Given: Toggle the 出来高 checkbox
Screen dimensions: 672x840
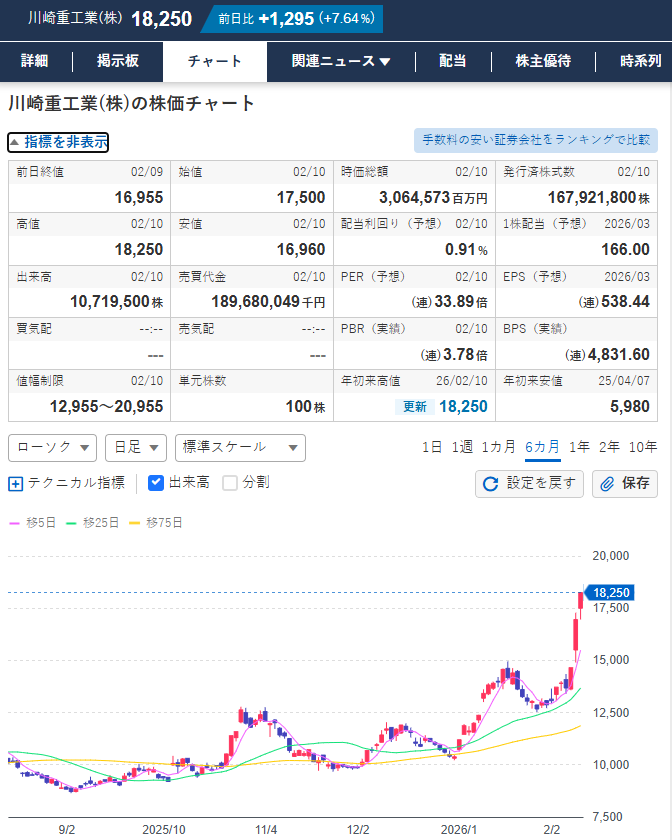Looking at the screenshot, I should pyautogui.click(x=155, y=483).
